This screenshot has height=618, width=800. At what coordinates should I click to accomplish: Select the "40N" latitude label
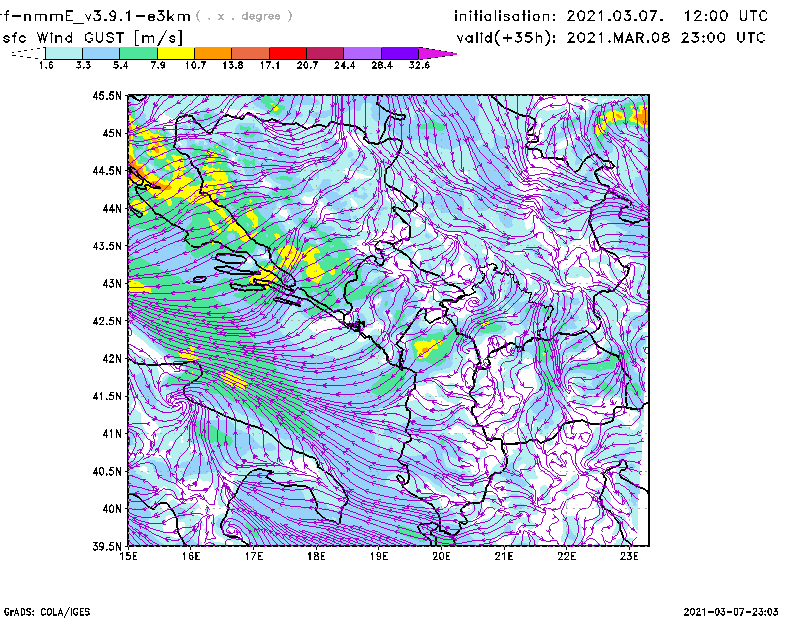[x=112, y=509]
